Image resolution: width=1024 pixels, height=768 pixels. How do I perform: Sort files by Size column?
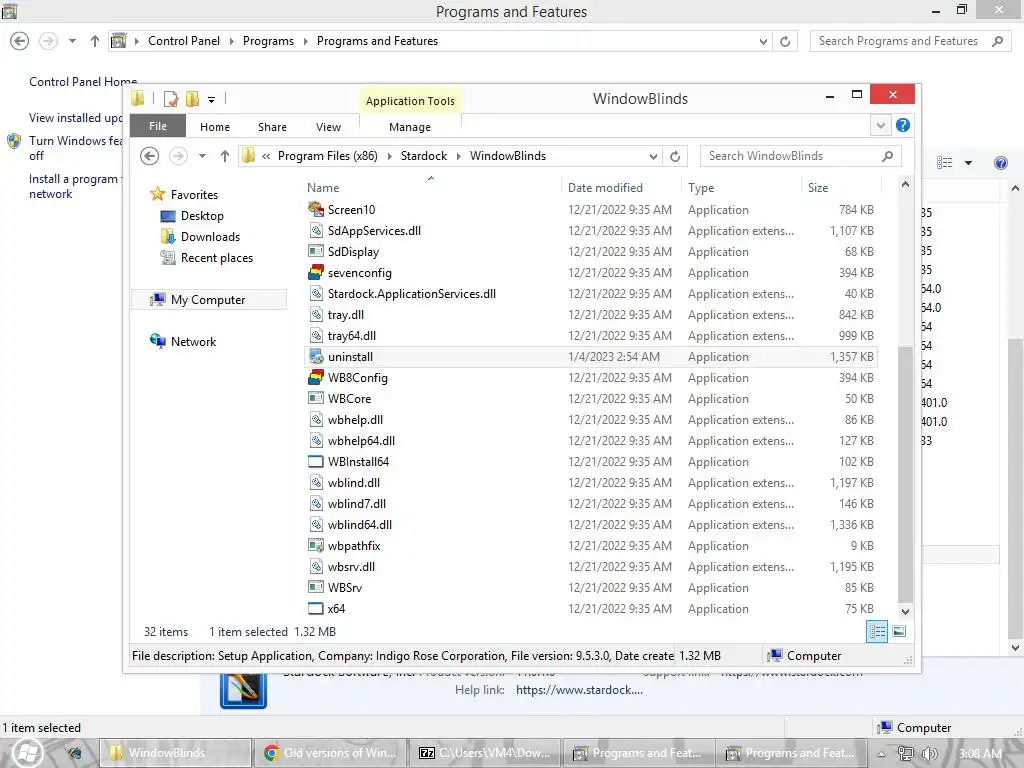818,187
